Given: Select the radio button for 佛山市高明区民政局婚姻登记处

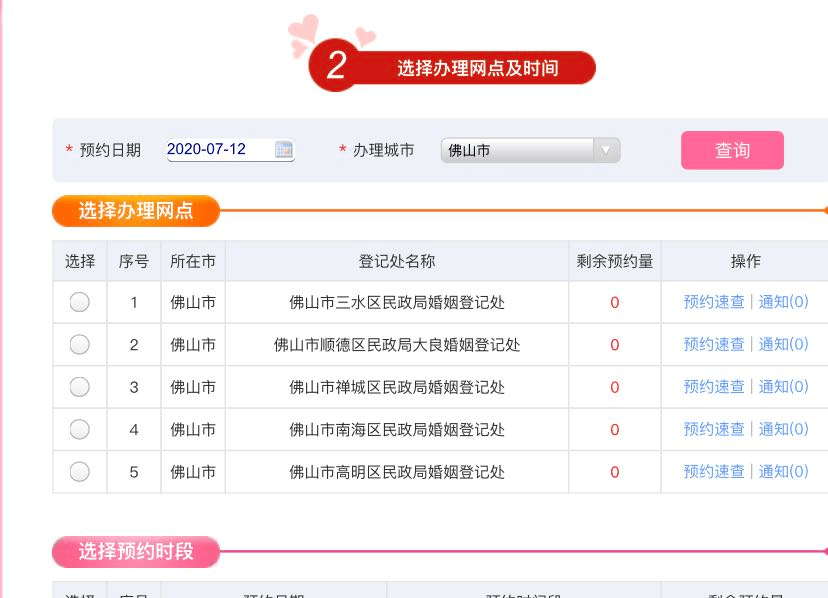Looking at the screenshot, I should tap(79, 471).
